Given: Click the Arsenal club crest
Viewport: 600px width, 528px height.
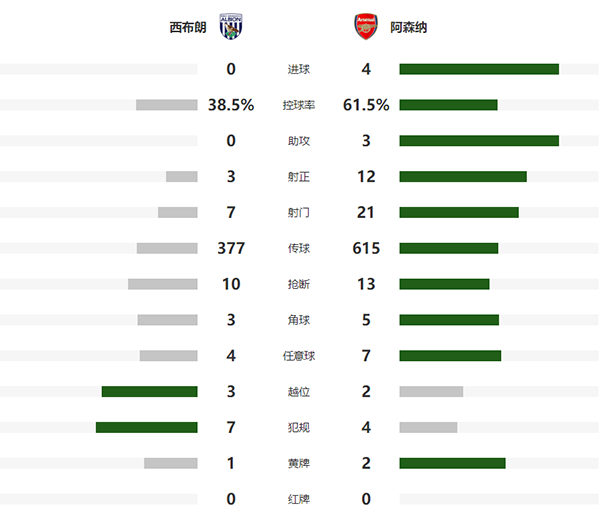Looking at the screenshot, I should click(x=365, y=27).
